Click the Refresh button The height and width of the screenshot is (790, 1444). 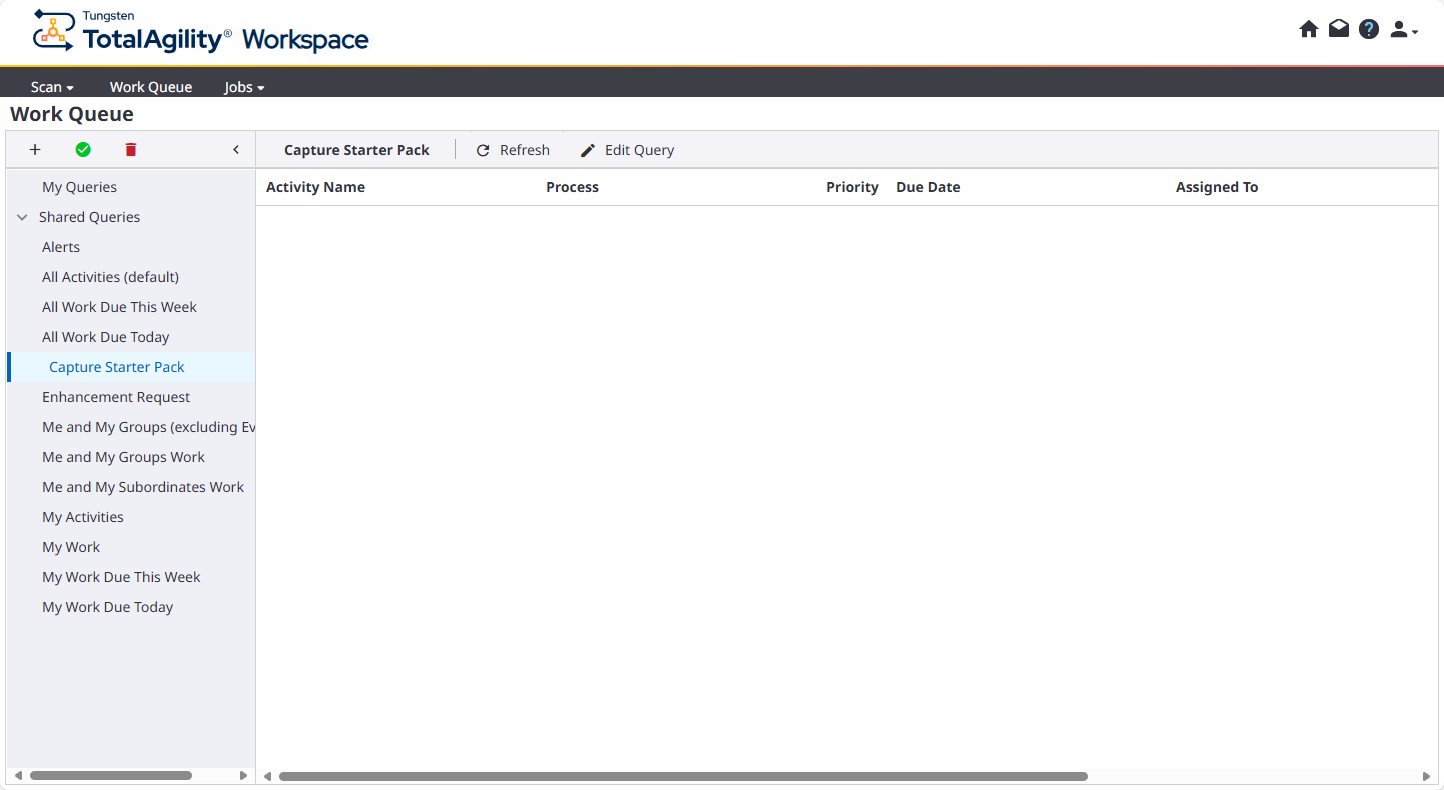click(512, 150)
